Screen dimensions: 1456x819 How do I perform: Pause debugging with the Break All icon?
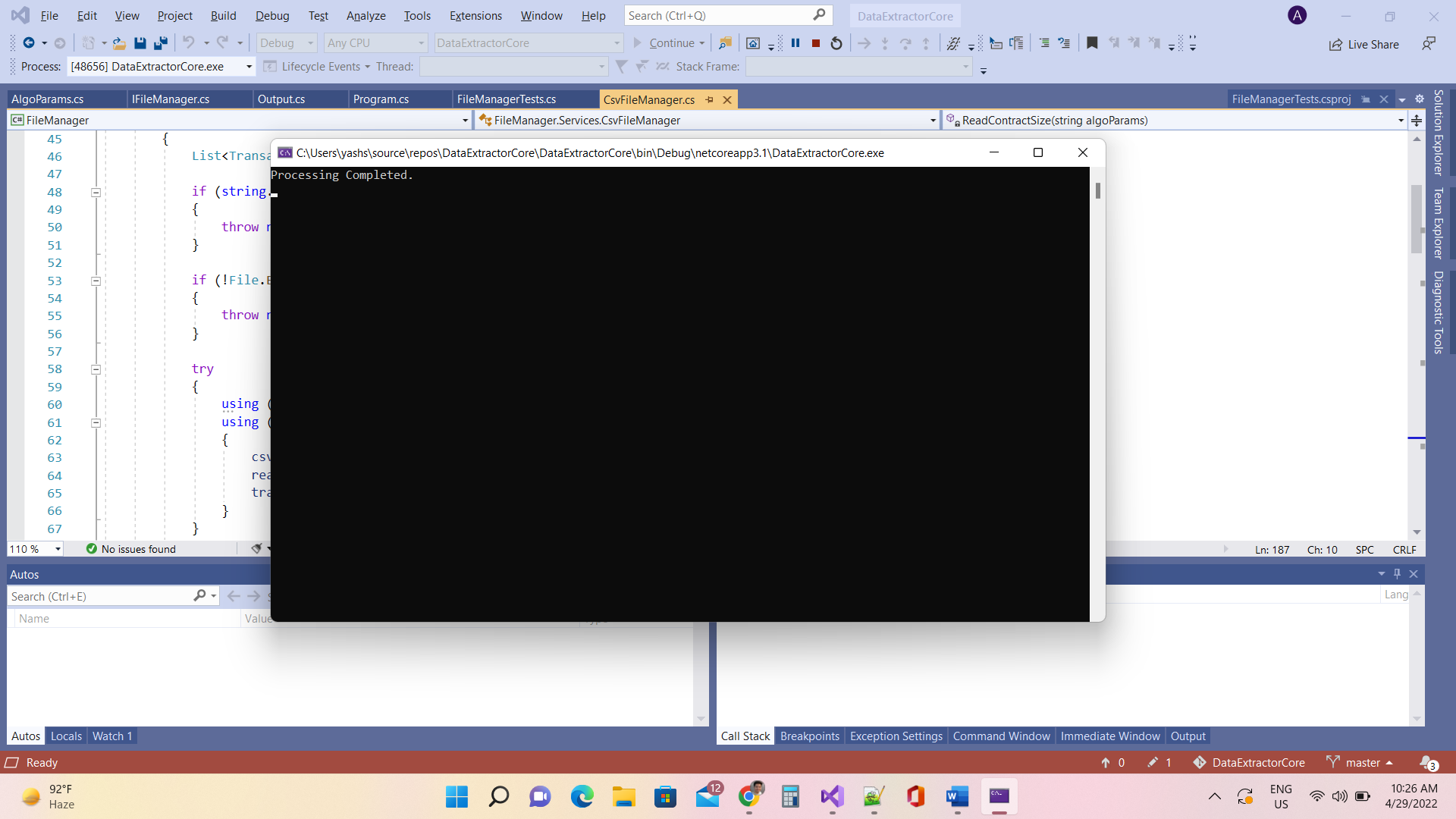(795, 43)
